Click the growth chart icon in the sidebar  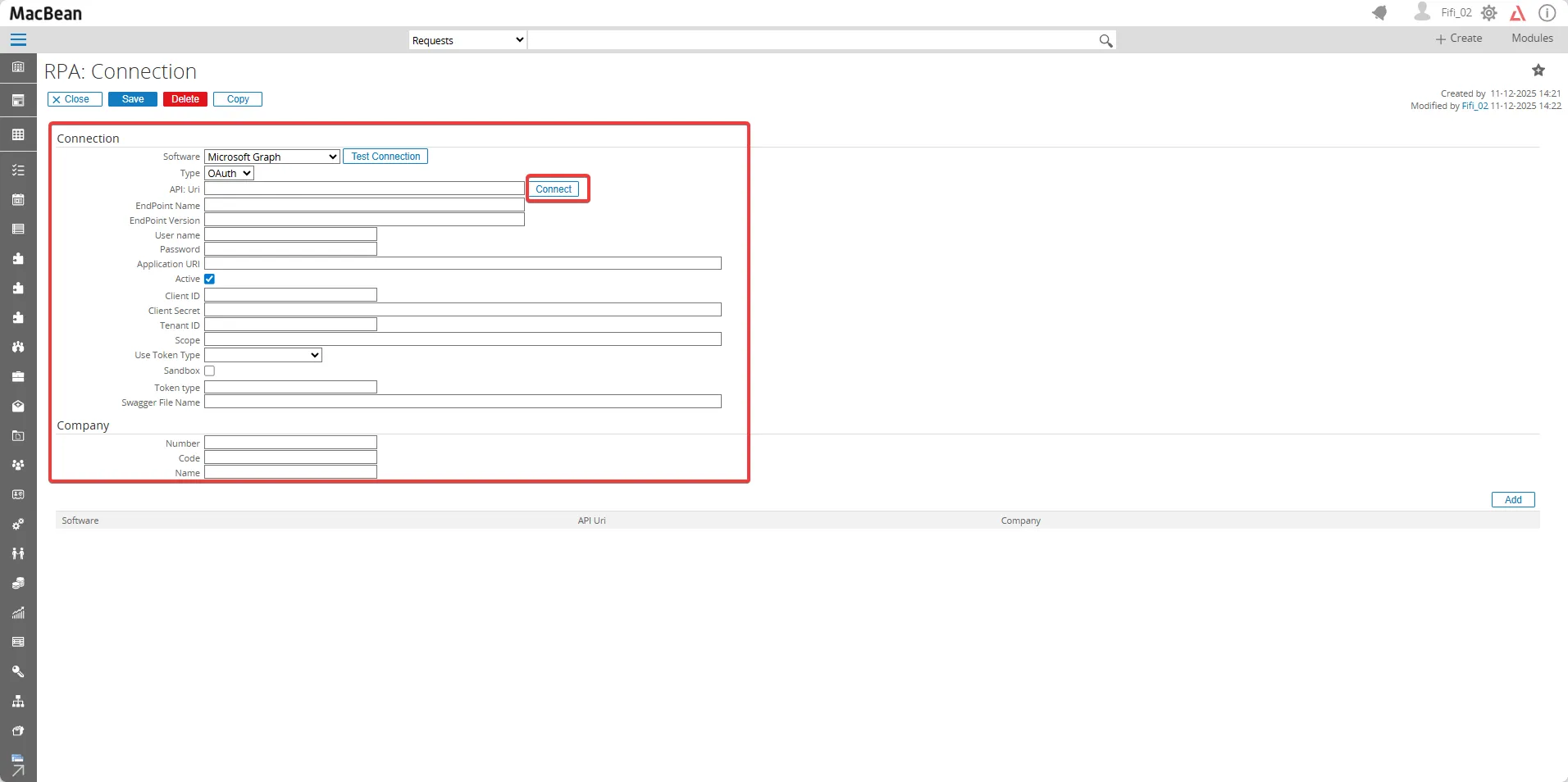pos(18,612)
